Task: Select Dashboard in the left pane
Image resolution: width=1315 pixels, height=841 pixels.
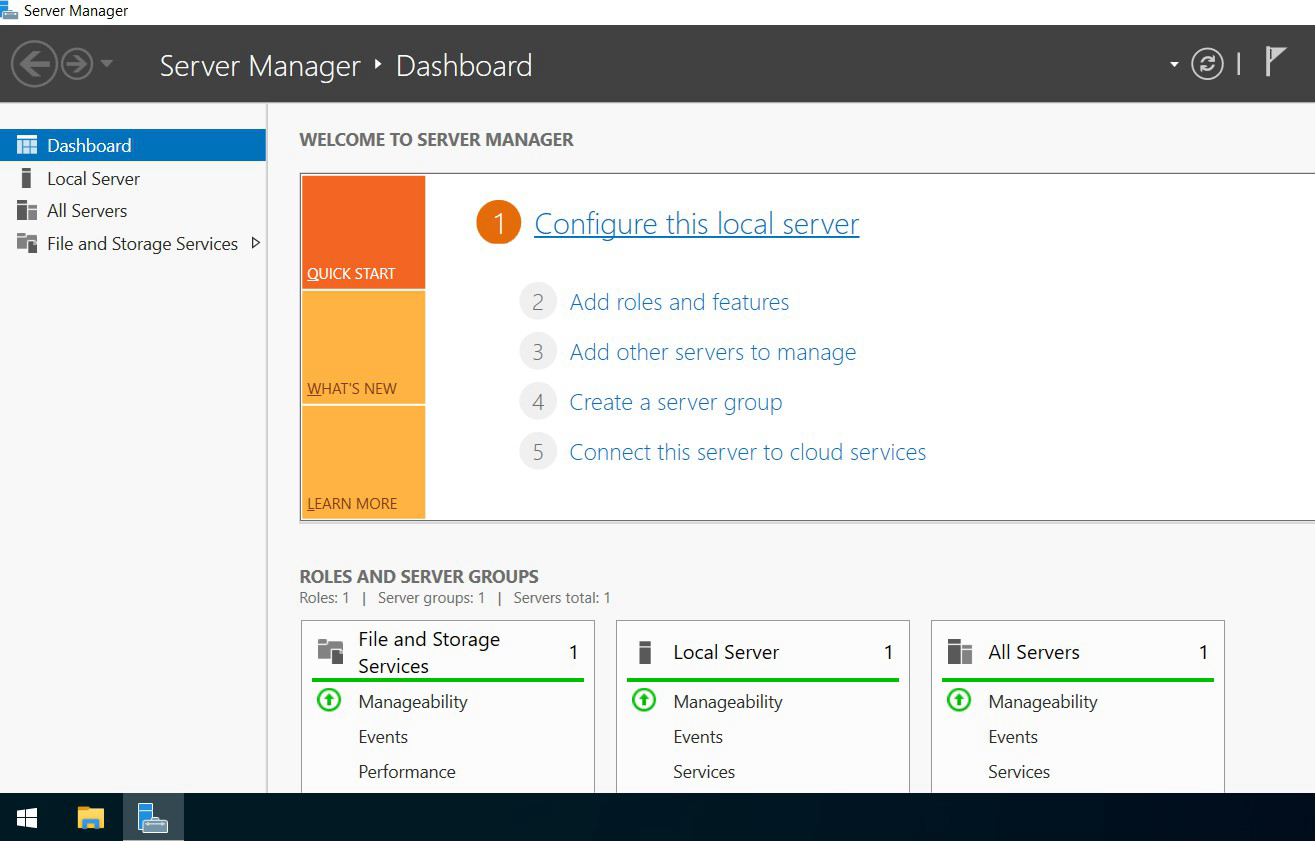Action: pos(133,145)
